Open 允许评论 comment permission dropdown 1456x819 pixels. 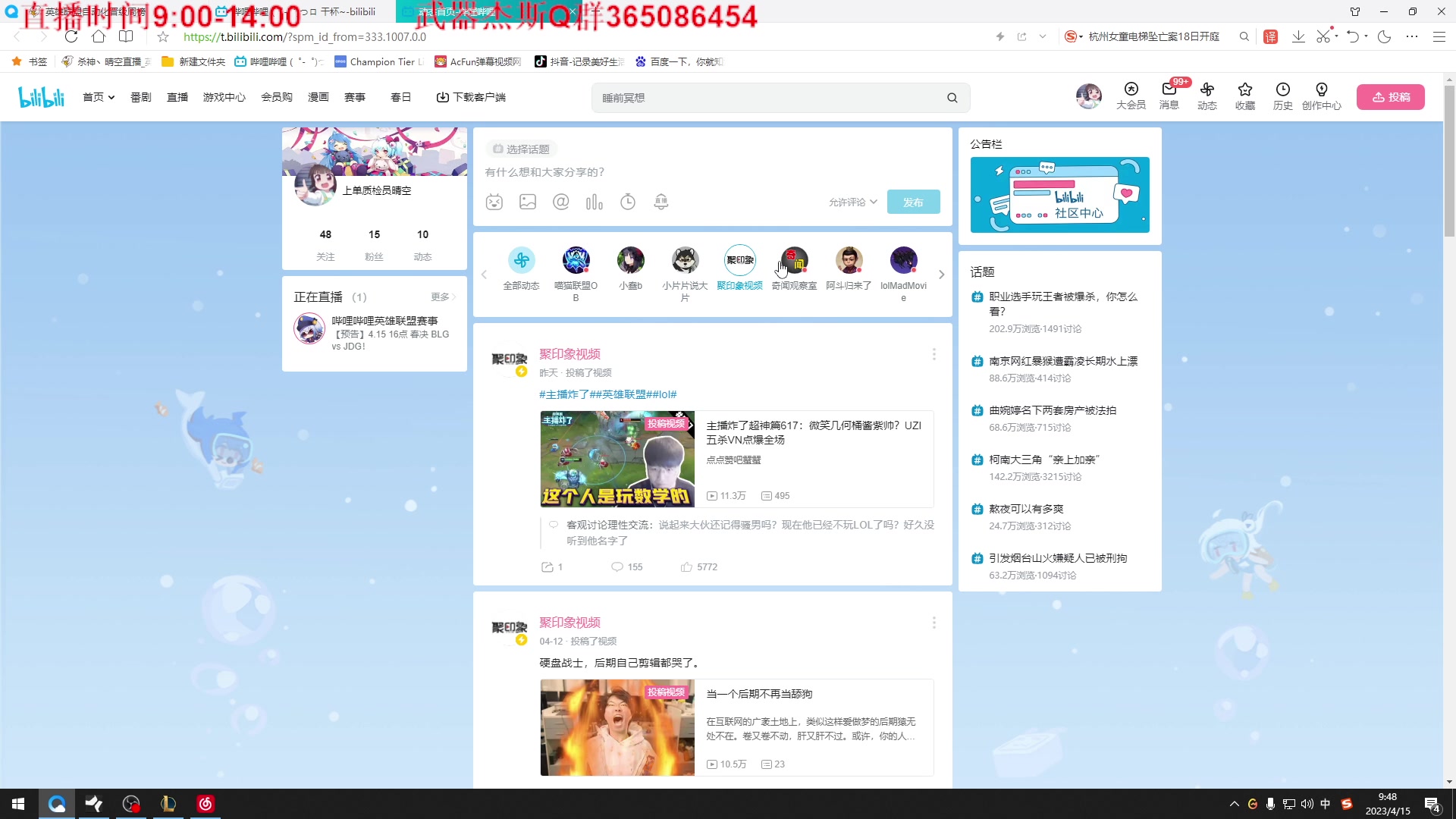pyautogui.click(x=853, y=202)
